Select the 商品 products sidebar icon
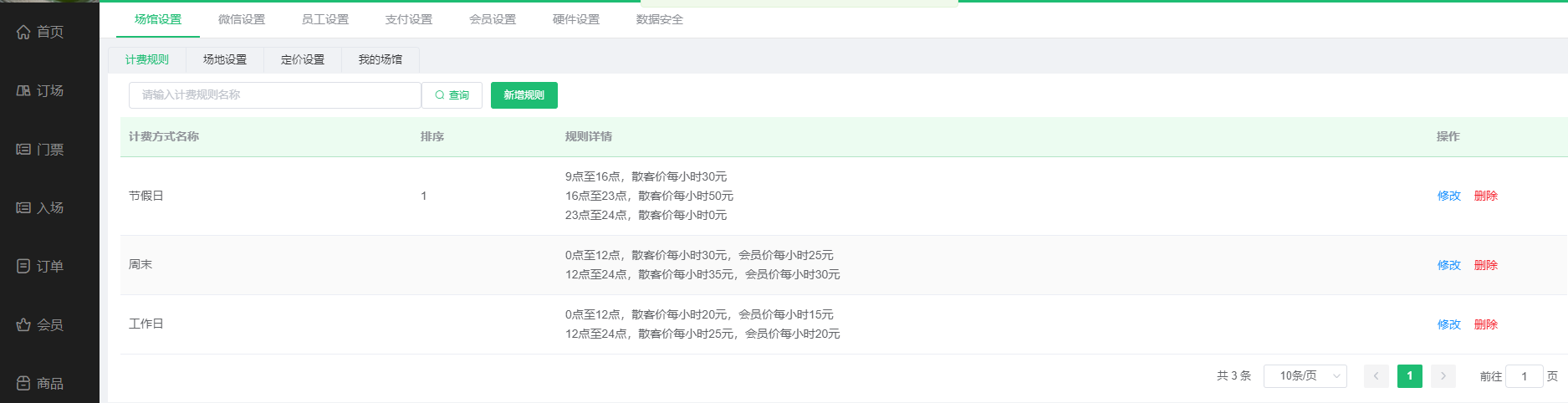Viewport: 1568px width, 403px height. point(23,383)
